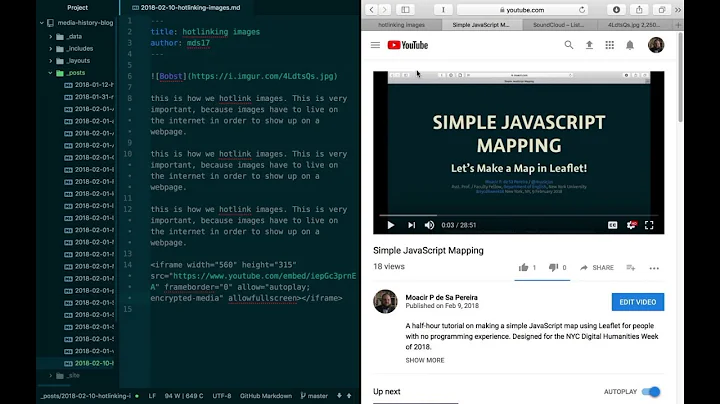This screenshot has width=720, height=404.
Task: Collapse the media-history-blog project root
Action: point(42,22)
